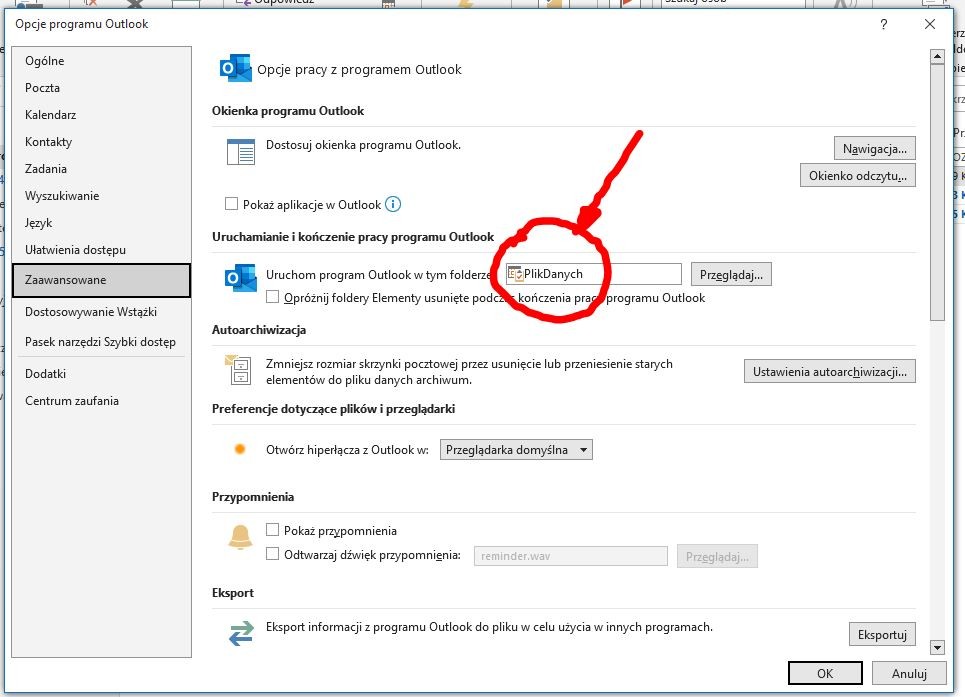Click the archive cabinet icon under Autoarchiwizacja
965x697 pixels.
coord(238,370)
